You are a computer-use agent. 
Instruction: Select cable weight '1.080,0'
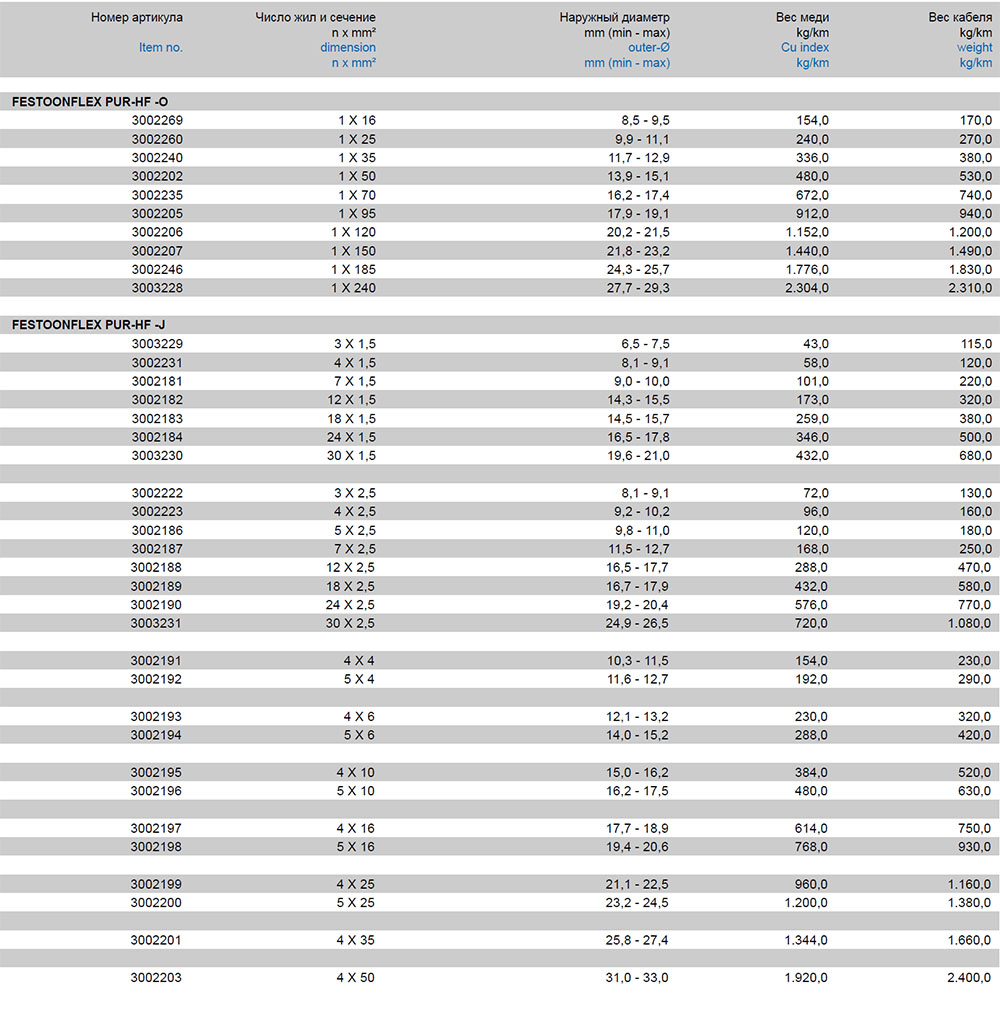[x=969, y=623]
